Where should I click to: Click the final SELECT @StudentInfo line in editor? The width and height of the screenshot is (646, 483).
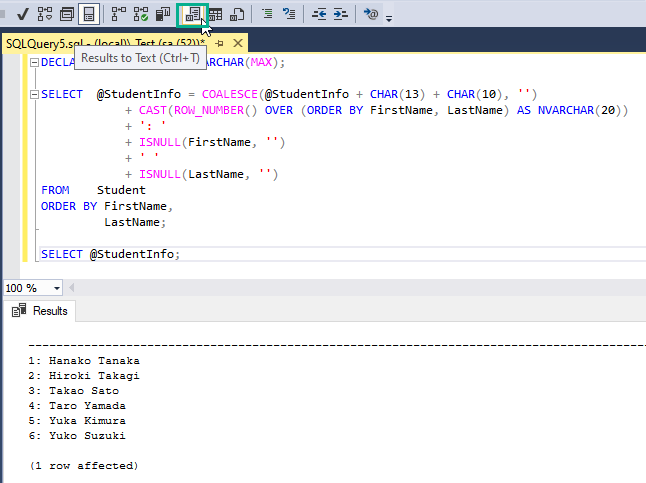point(110,254)
